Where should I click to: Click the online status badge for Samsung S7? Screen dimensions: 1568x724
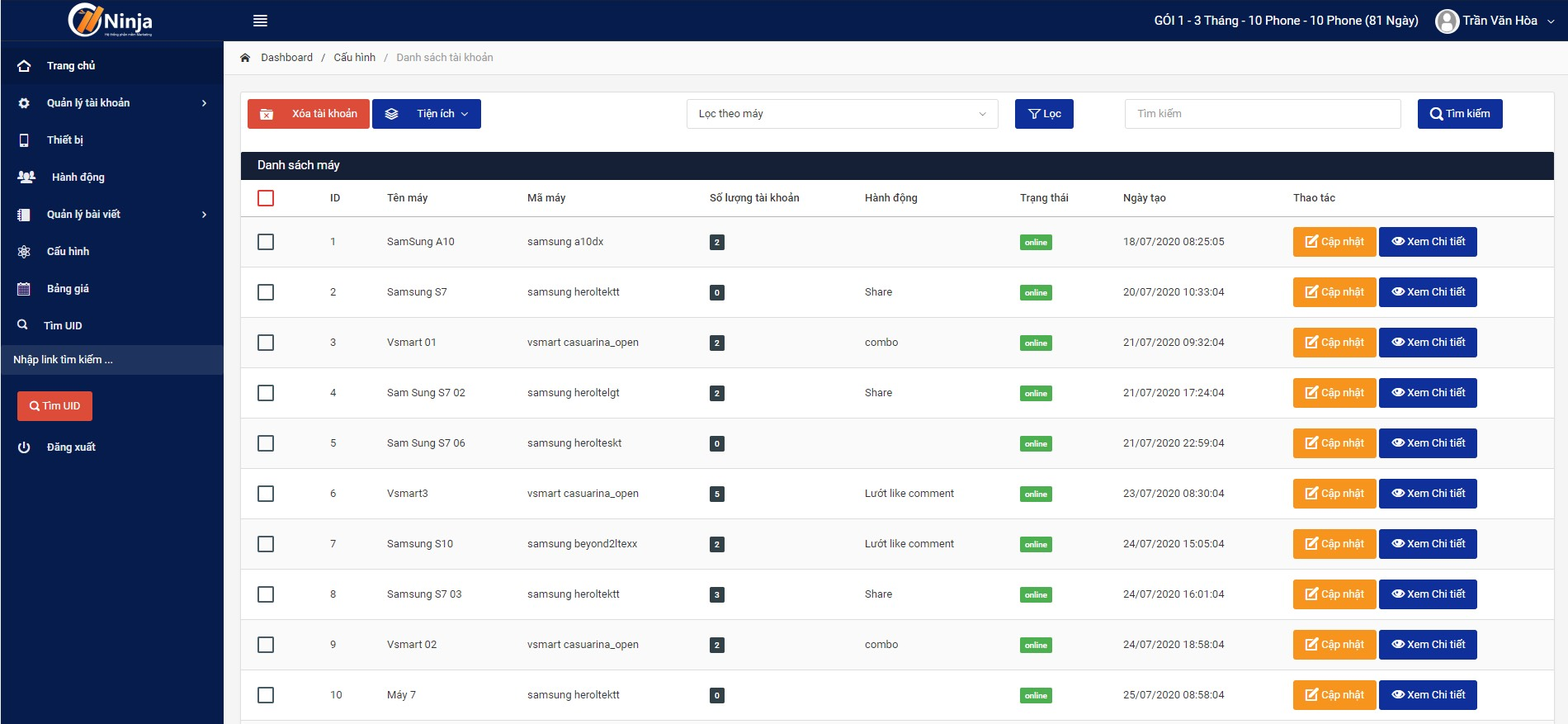point(1036,293)
